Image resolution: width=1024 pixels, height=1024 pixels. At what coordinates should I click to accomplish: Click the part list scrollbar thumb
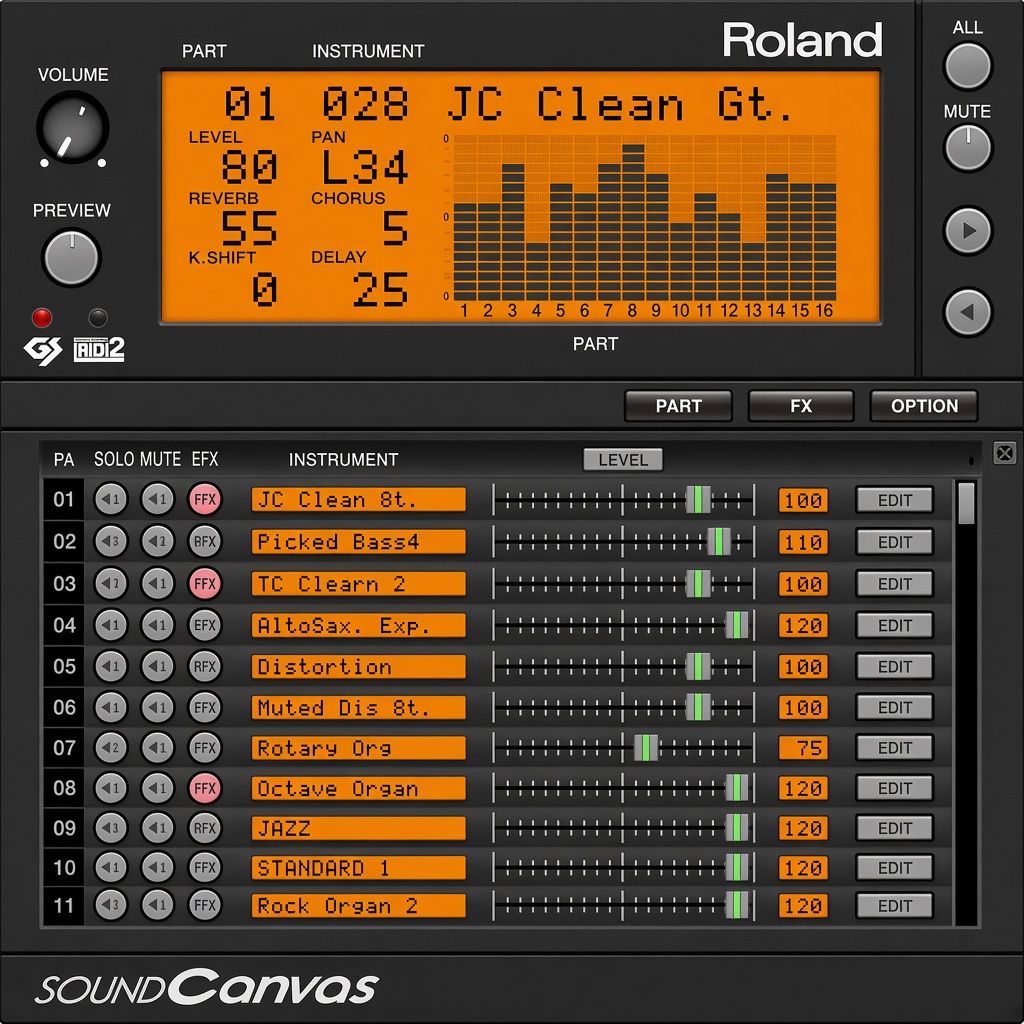click(x=966, y=504)
